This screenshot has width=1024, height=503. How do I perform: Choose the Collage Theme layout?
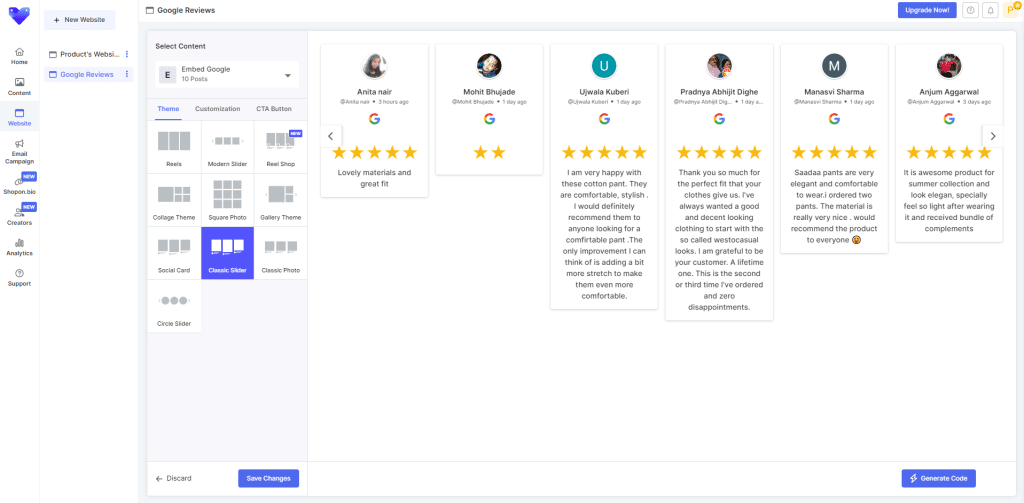(x=174, y=200)
